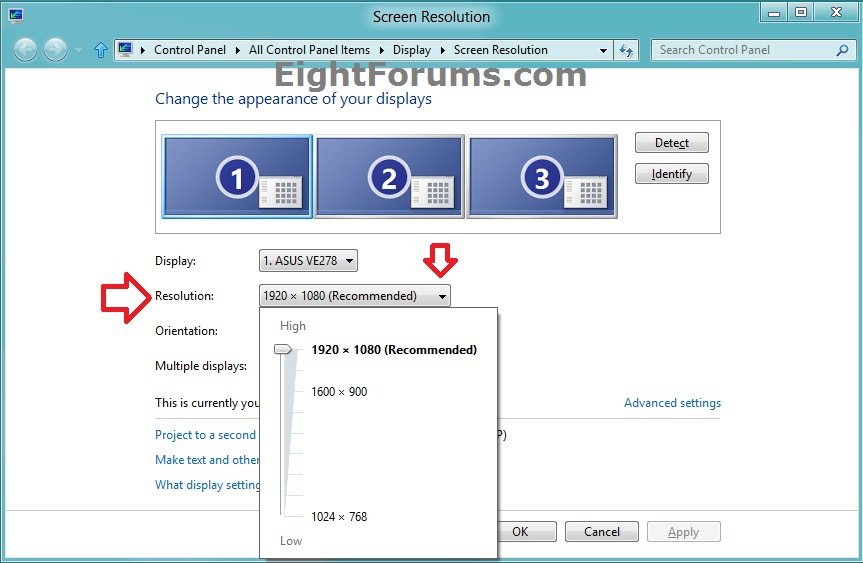Select monitor 2 thumbnail
Image resolution: width=863 pixels, height=563 pixels.
tap(389, 177)
